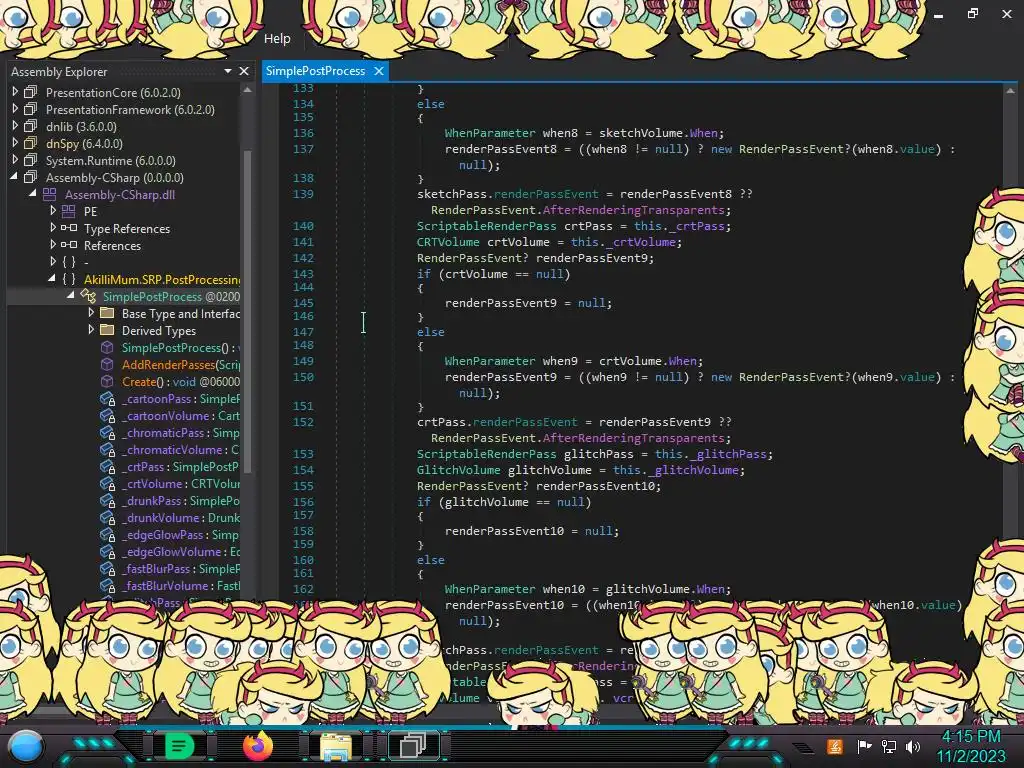Expand the Derived Types folder
Screen dimensions: 1024x768
click(x=91, y=330)
